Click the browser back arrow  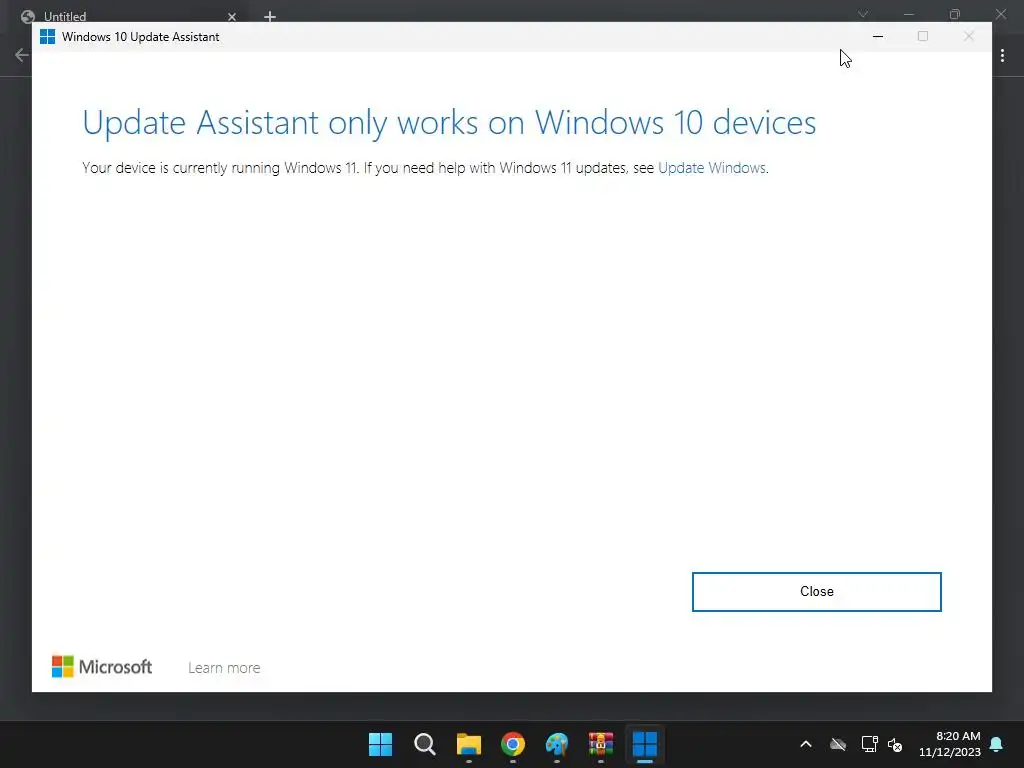click(22, 55)
